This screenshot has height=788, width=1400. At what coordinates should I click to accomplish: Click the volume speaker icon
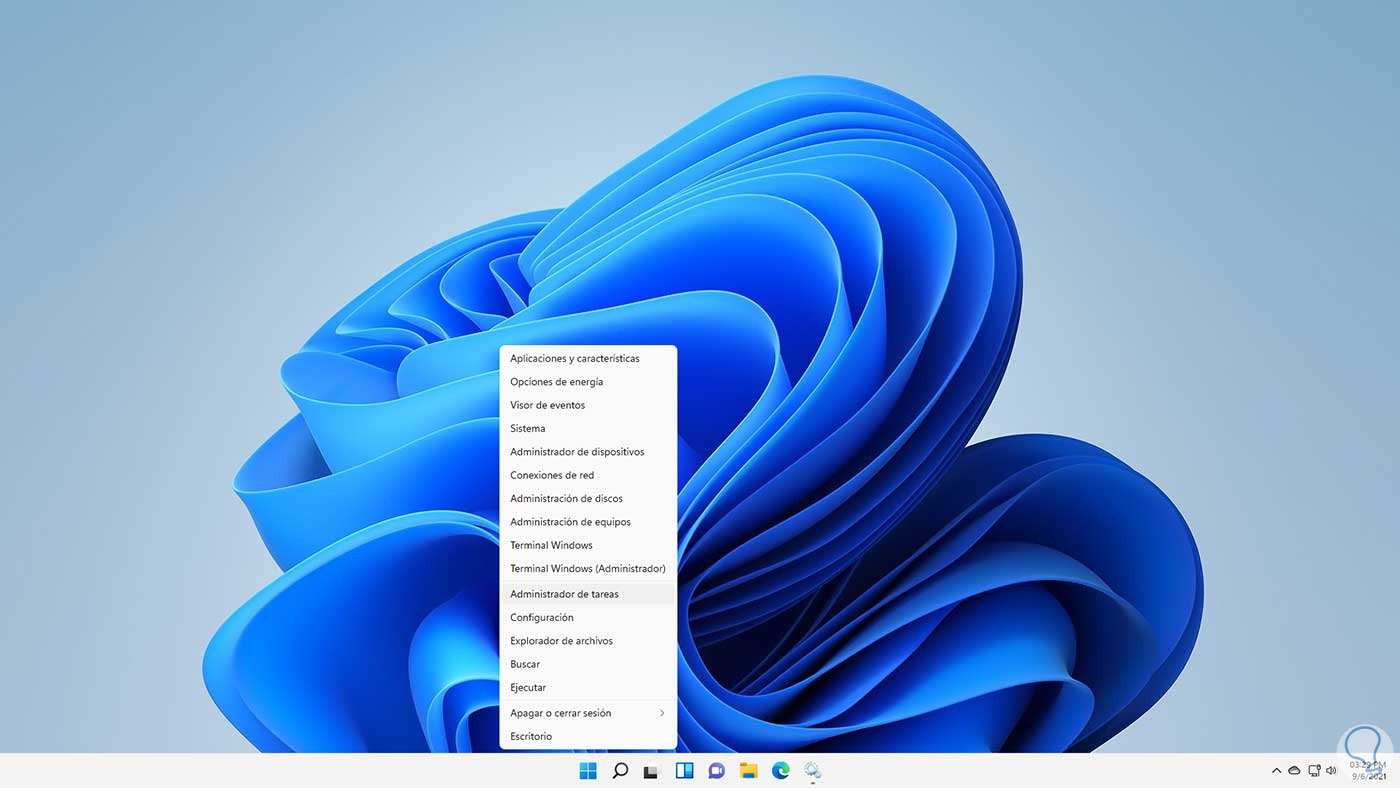pyautogui.click(x=1331, y=771)
